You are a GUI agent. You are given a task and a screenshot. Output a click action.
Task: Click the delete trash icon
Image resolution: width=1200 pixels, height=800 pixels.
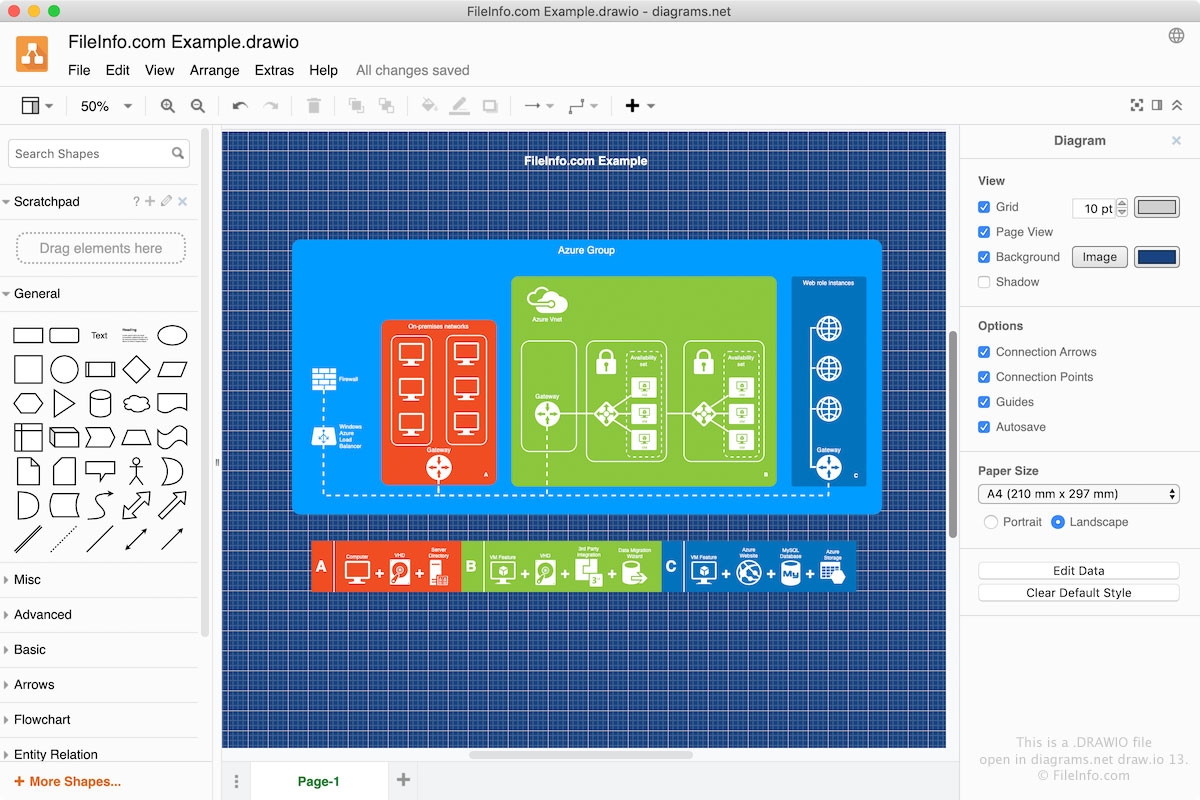pos(314,106)
